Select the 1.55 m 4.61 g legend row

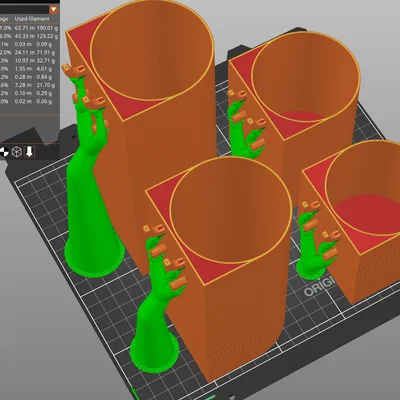[x=29, y=69]
